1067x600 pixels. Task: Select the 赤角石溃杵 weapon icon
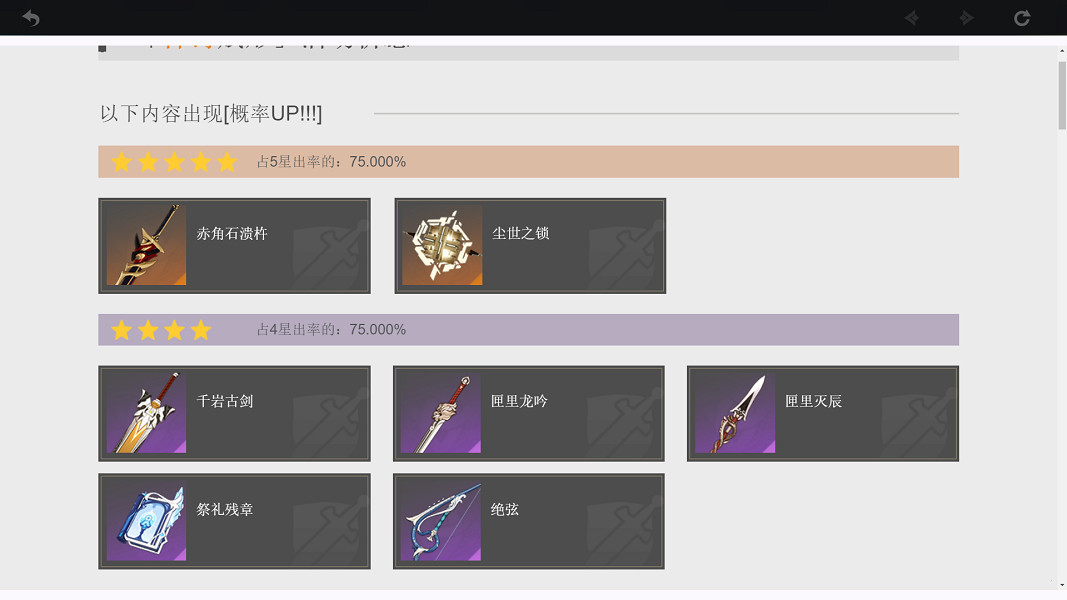tap(146, 244)
